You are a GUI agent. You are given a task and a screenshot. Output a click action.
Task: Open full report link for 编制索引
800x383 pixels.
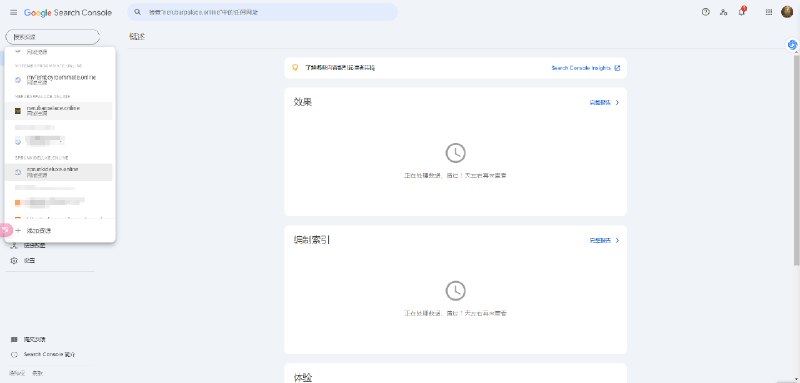click(600, 240)
